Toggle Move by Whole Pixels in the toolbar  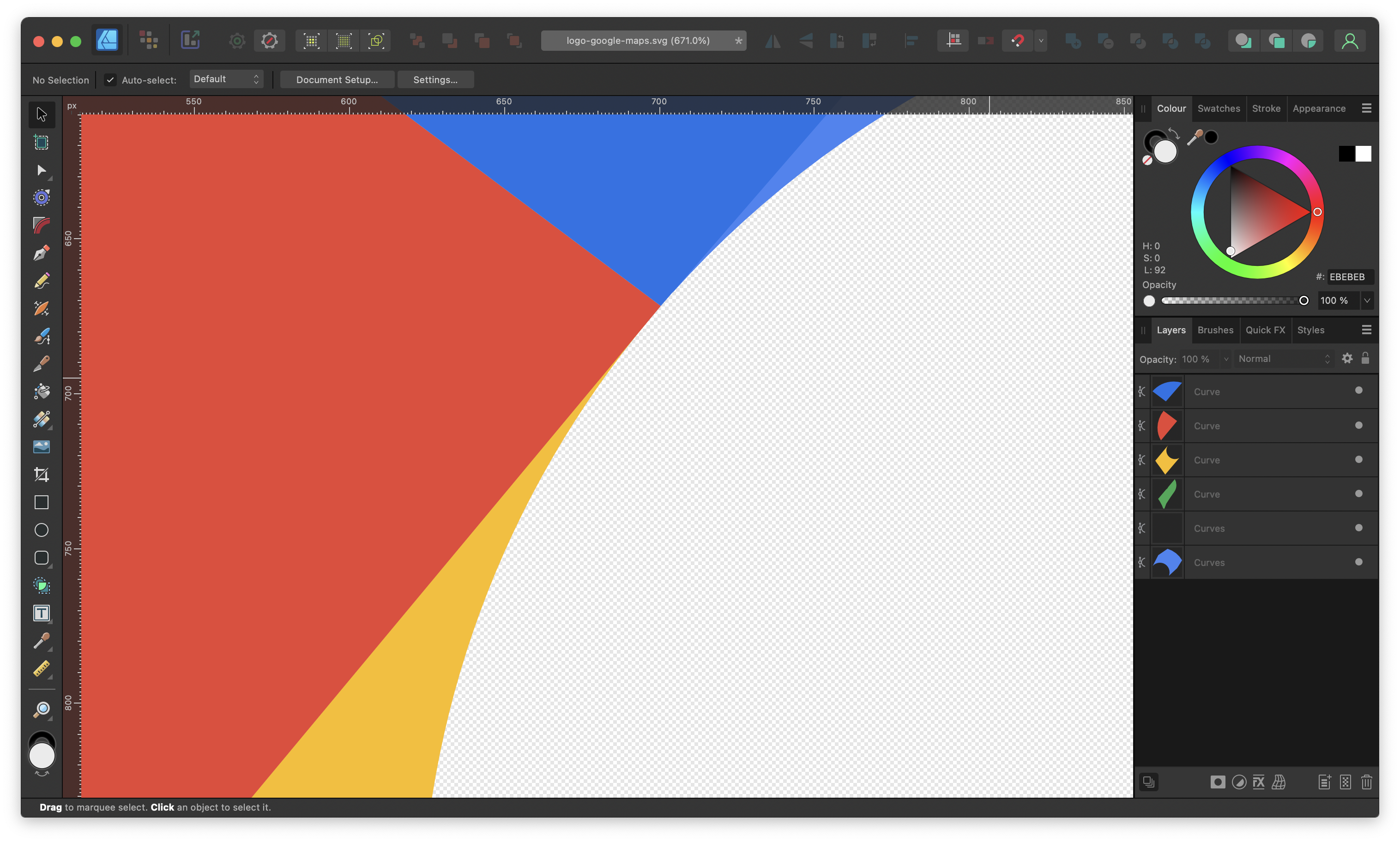coord(986,41)
